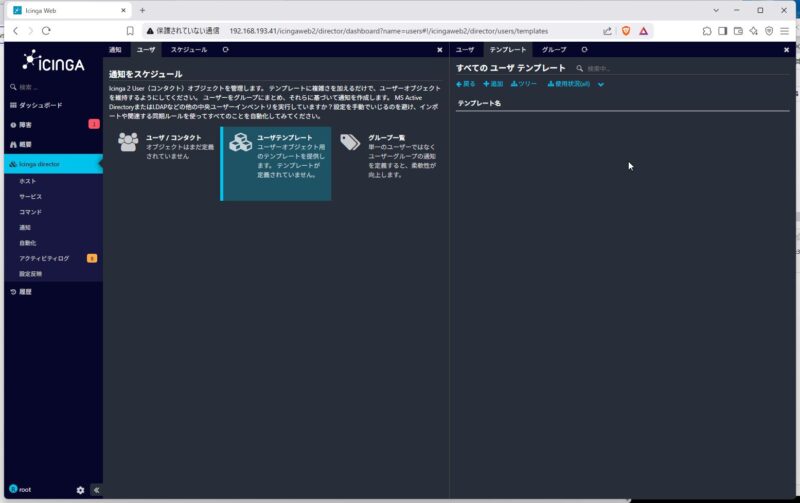Open 通知 in the sidebar submenu
This screenshot has width=800, height=503.
click(x=25, y=228)
